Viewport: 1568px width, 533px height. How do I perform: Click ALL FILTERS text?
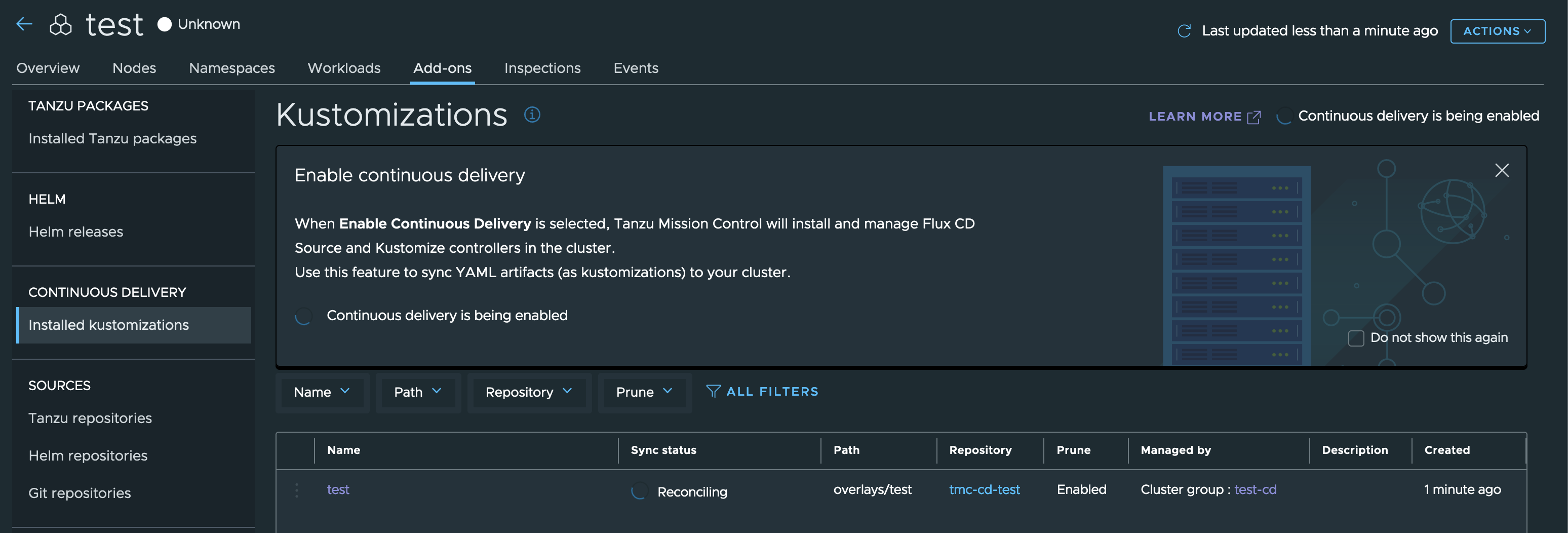(772, 392)
